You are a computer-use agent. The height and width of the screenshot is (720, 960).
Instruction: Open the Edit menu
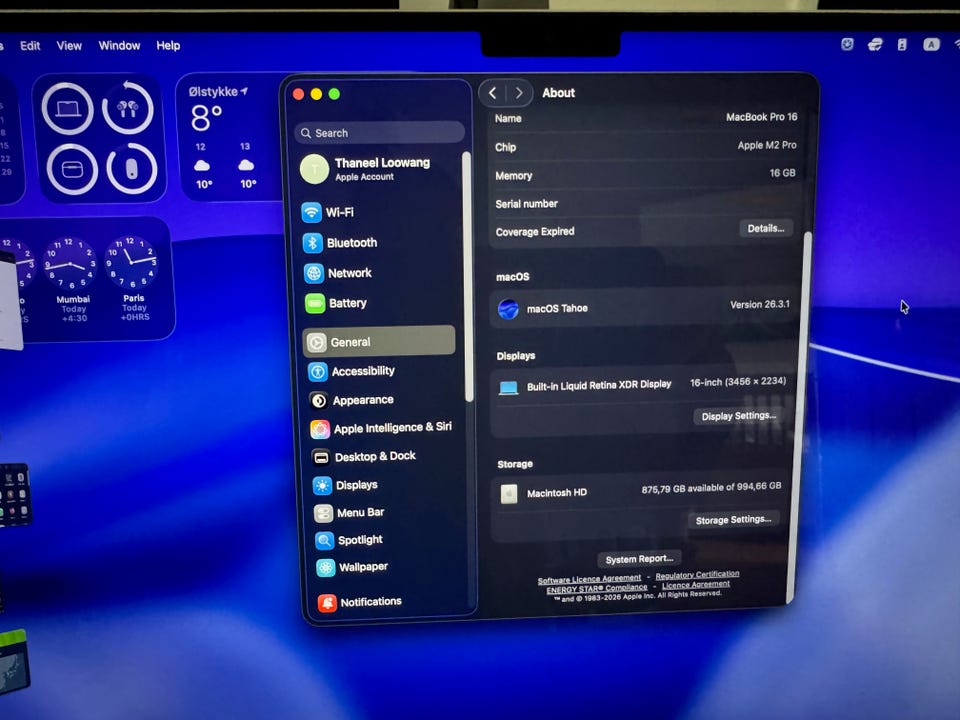click(x=30, y=46)
